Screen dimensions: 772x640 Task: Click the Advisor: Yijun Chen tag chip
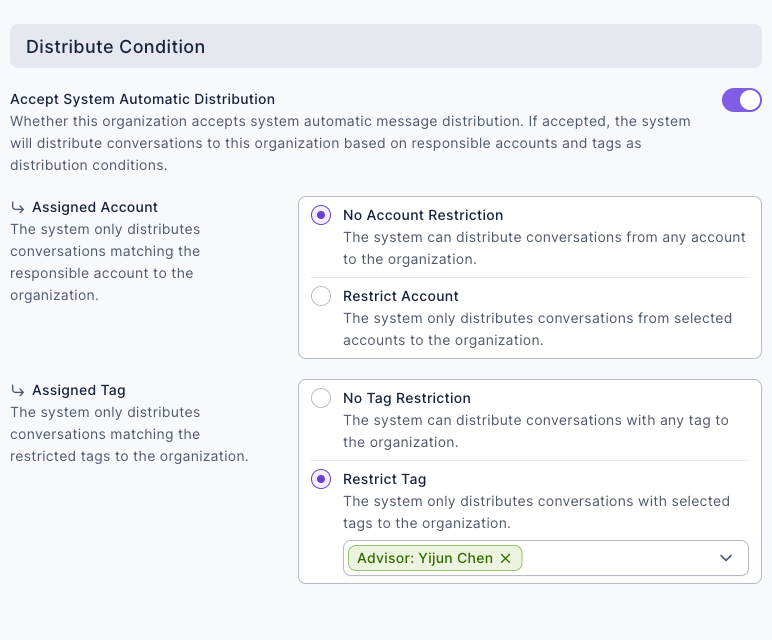click(435, 558)
